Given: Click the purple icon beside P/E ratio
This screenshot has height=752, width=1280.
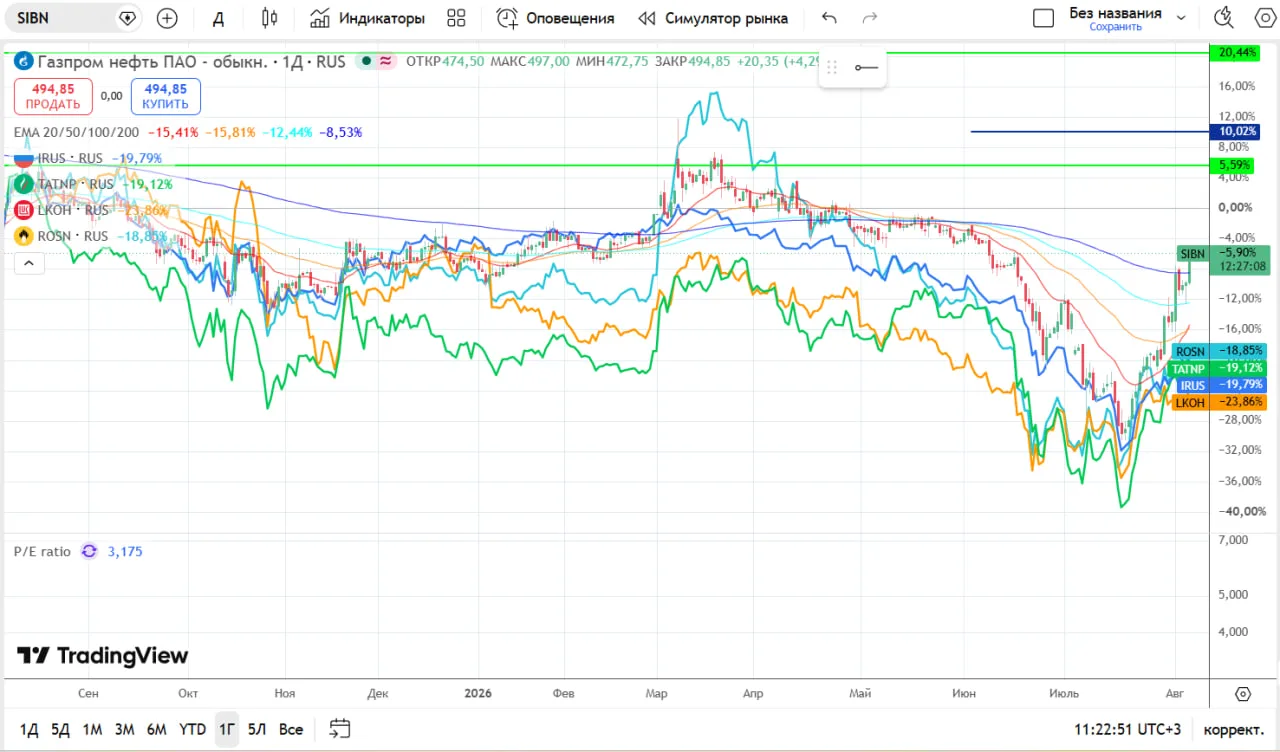Looking at the screenshot, I should coord(90,551).
